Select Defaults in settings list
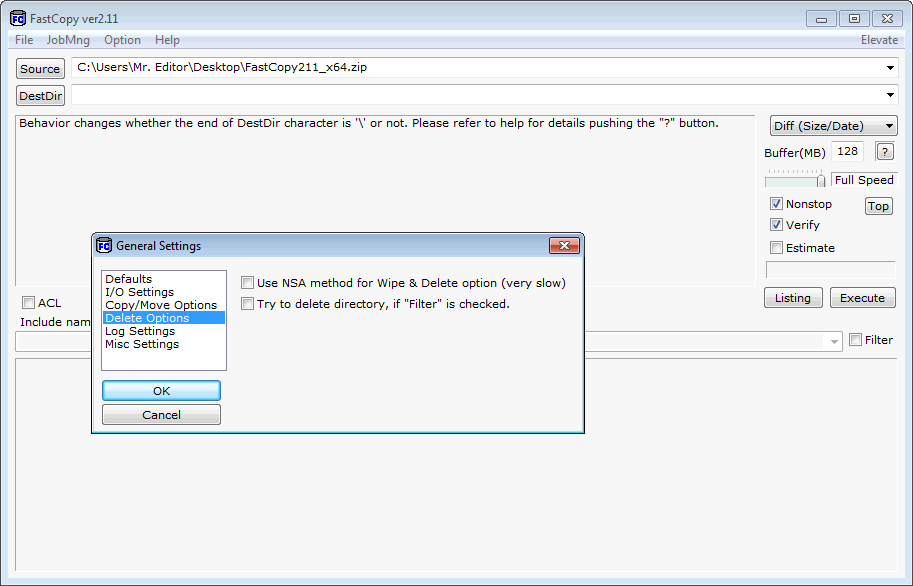Image resolution: width=913 pixels, height=586 pixels. (x=164, y=279)
